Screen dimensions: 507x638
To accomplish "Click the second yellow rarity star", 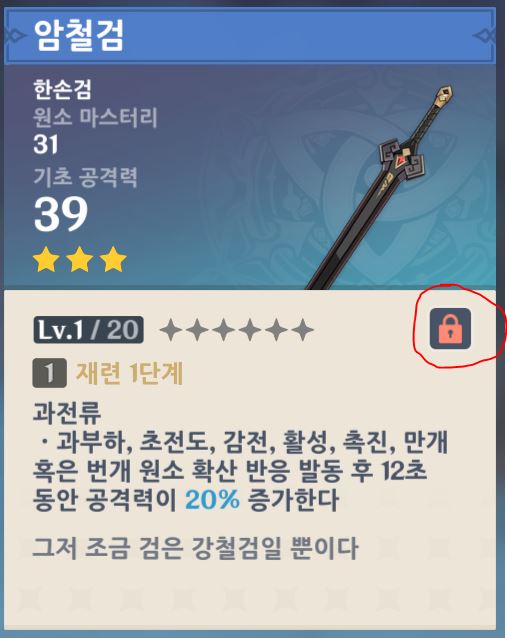I will coord(80,259).
